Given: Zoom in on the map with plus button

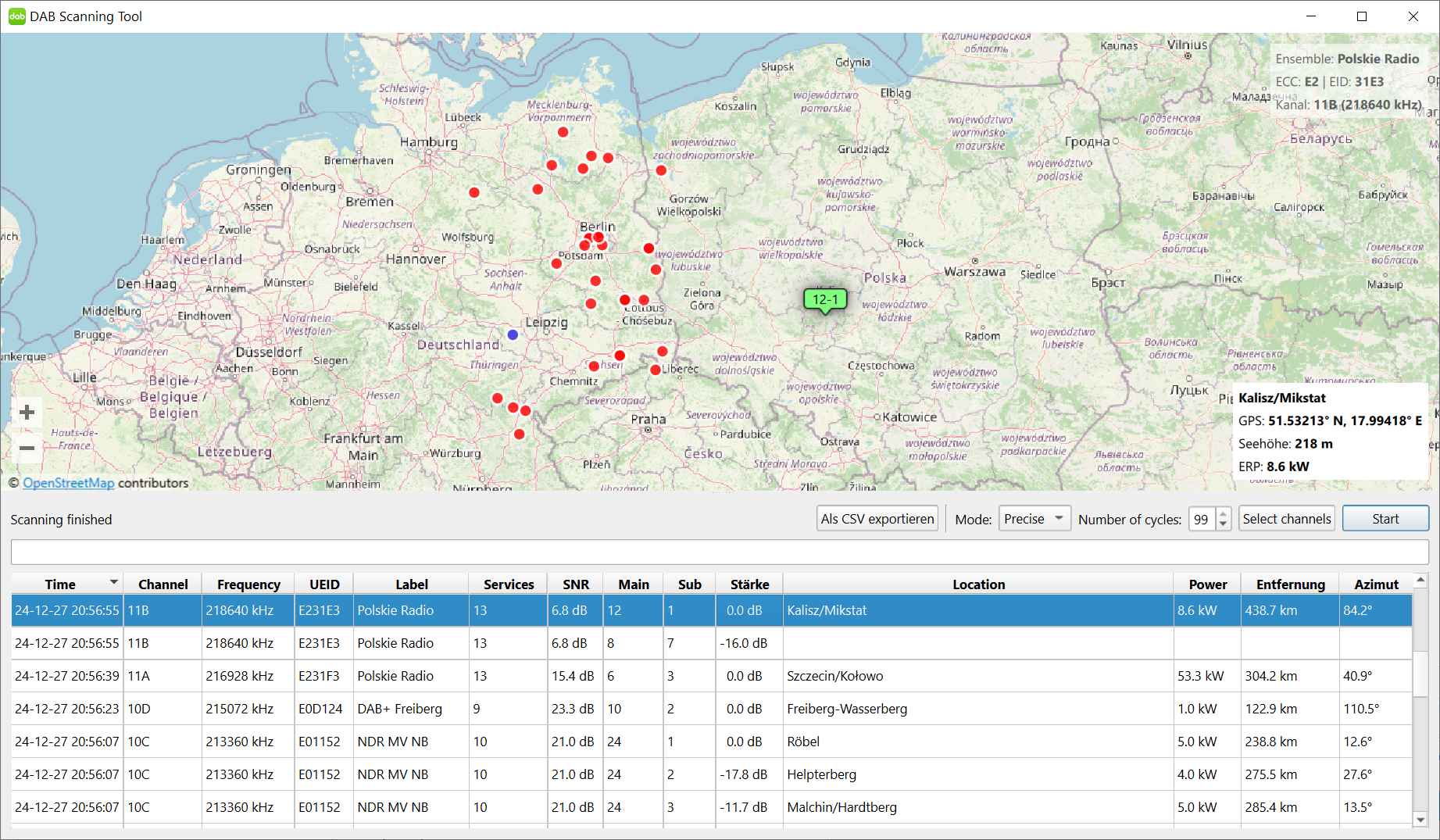Looking at the screenshot, I should [x=27, y=413].
